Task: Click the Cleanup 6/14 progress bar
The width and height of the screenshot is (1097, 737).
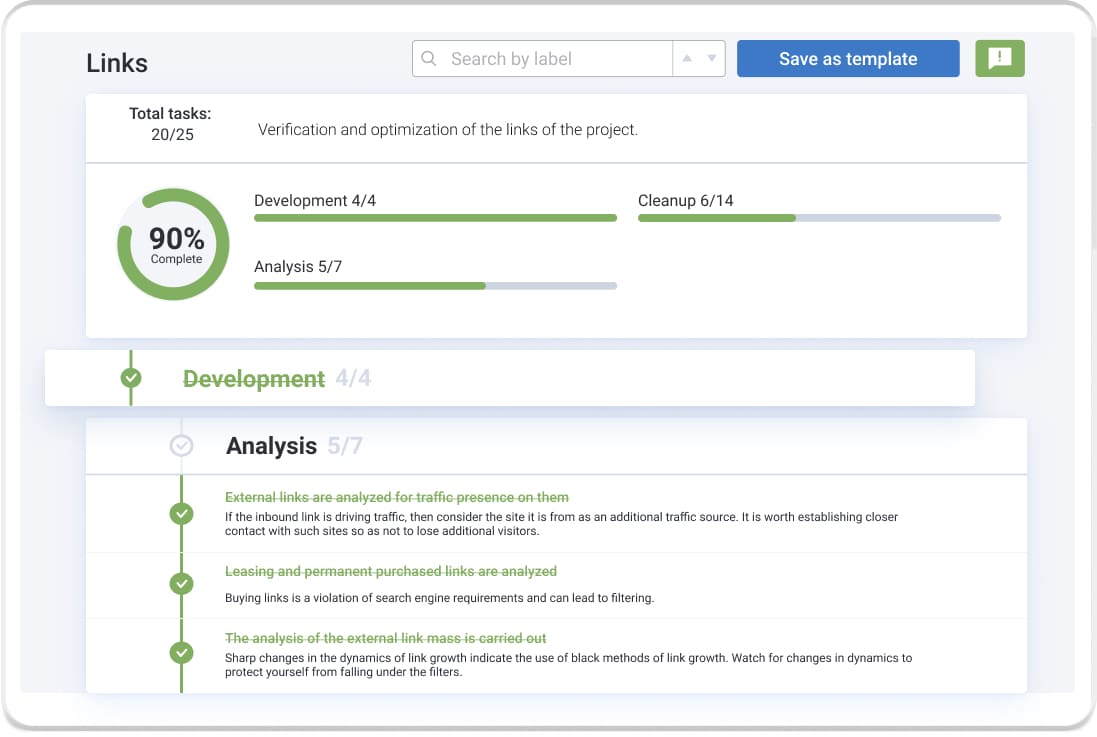Action: (819, 218)
